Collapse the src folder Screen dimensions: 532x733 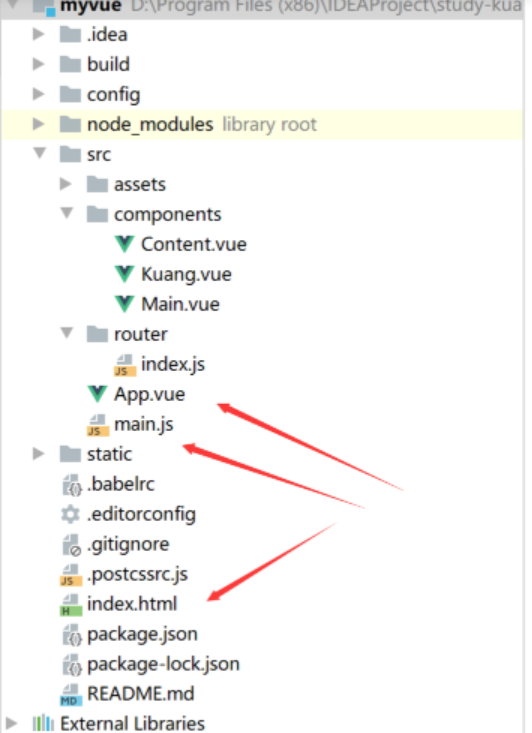click(40, 153)
